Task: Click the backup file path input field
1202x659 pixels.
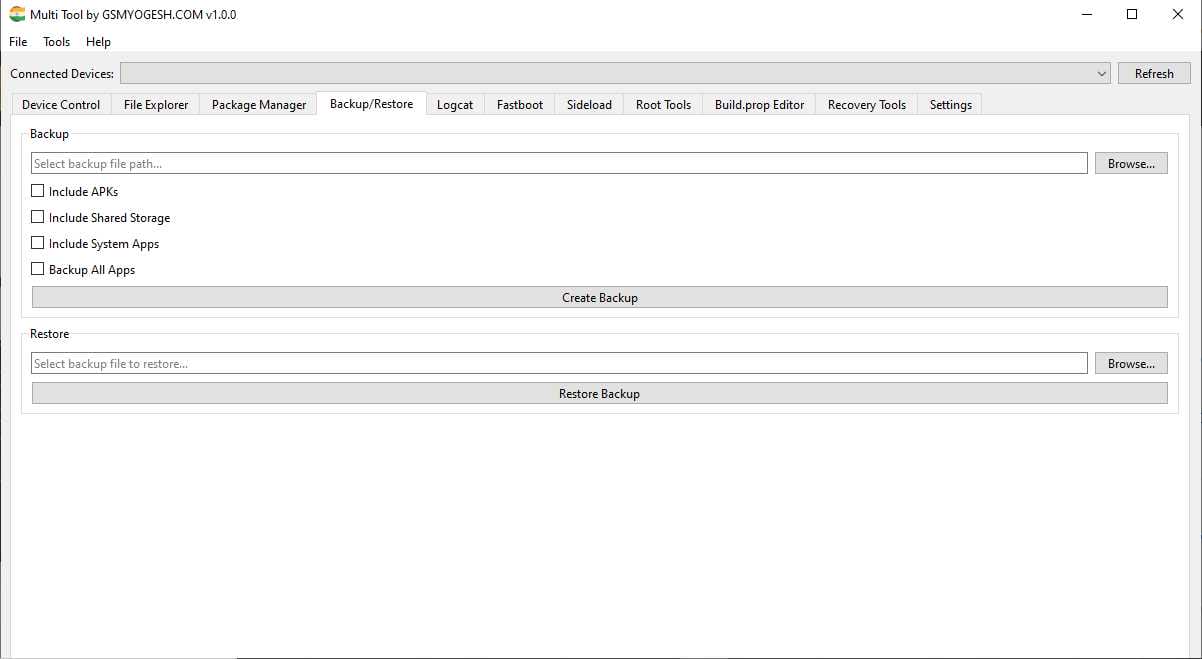Action: click(559, 164)
